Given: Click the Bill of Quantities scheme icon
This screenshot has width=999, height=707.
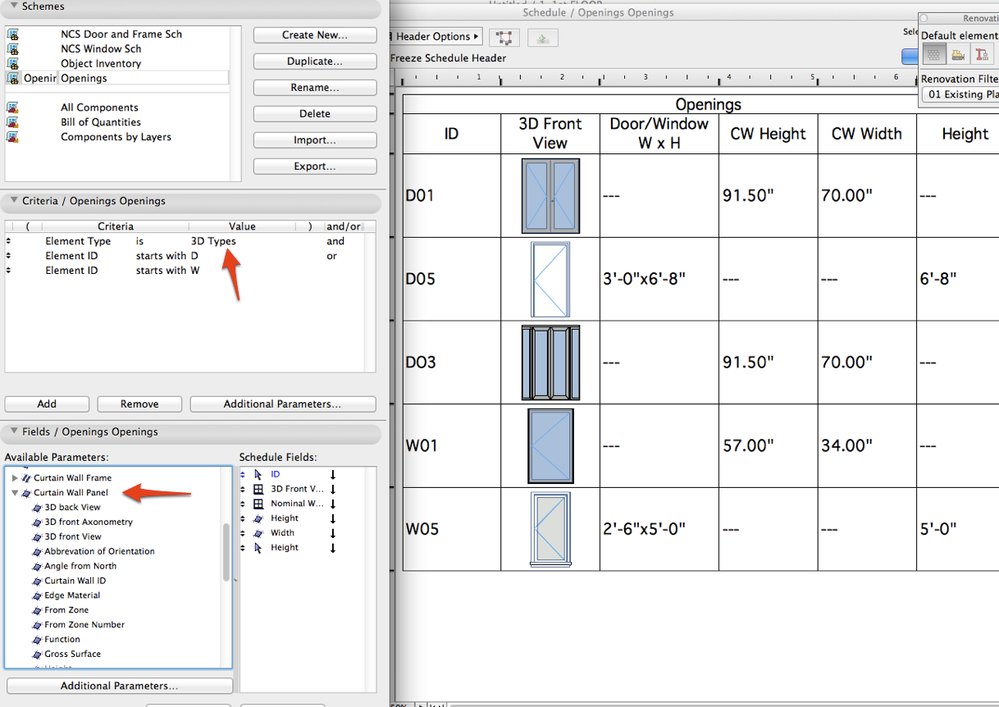Looking at the screenshot, I should 12,122.
